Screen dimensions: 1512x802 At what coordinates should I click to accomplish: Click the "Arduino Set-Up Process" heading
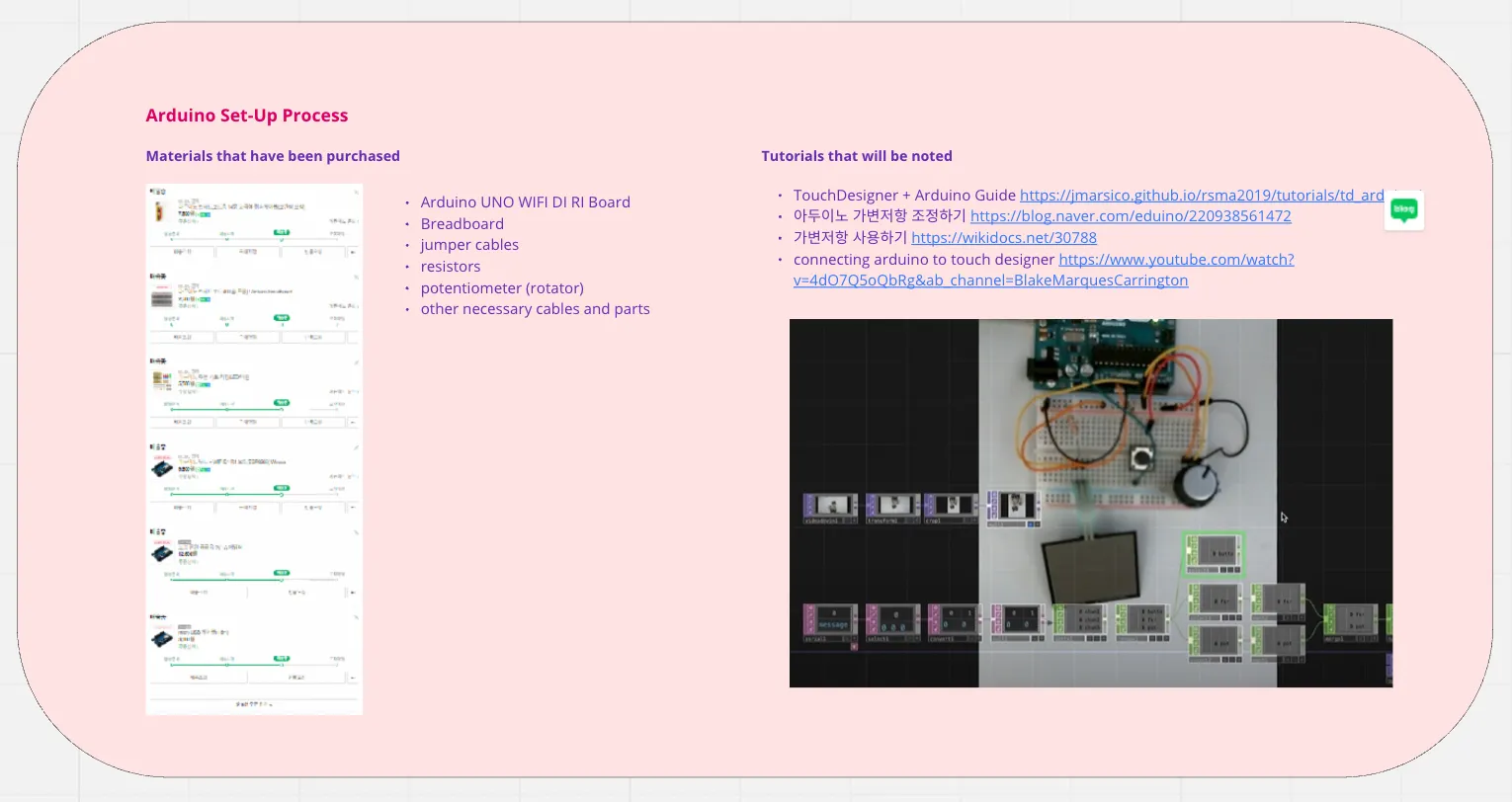click(247, 116)
